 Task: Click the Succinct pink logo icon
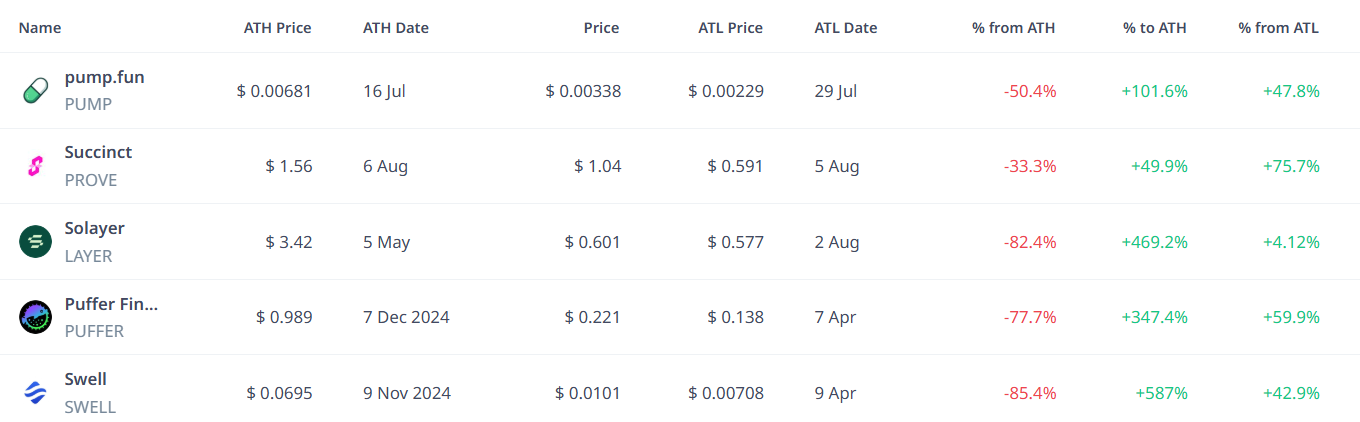pyautogui.click(x=35, y=166)
